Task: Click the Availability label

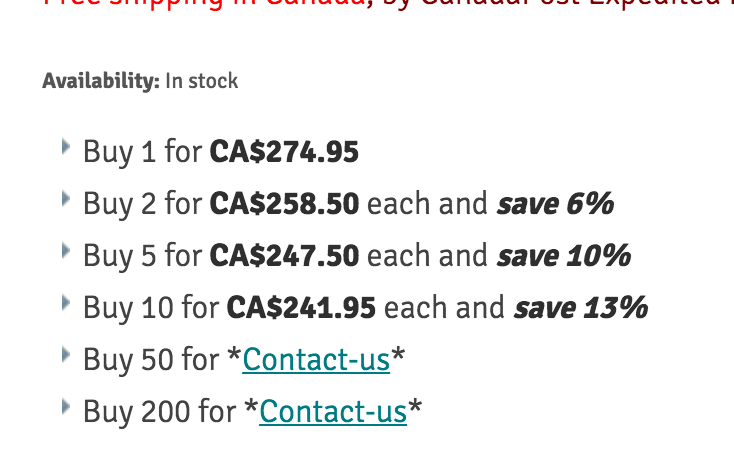Action: [x=100, y=81]
